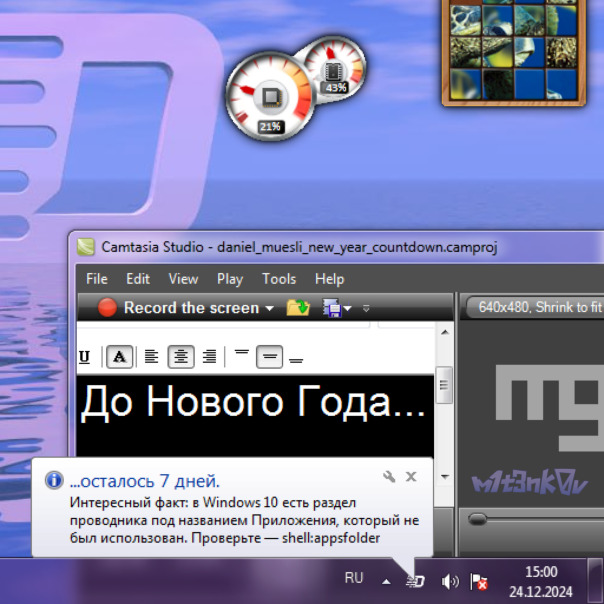
Task: Open the Edit menu
Action: pos(138,279)
